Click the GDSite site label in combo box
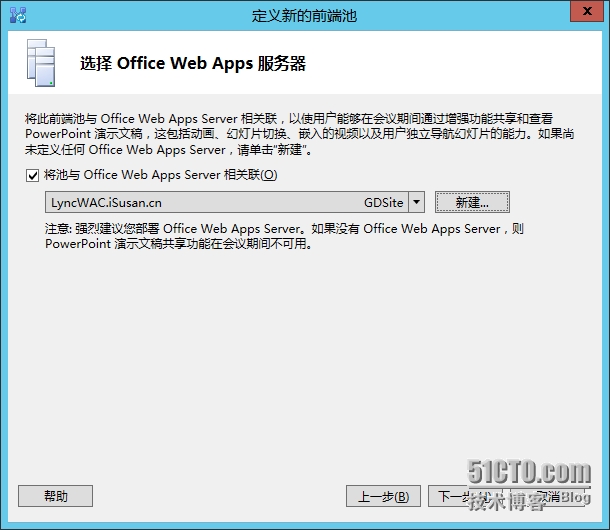Viewport: 610px width, 530px height. coord(384,202)
